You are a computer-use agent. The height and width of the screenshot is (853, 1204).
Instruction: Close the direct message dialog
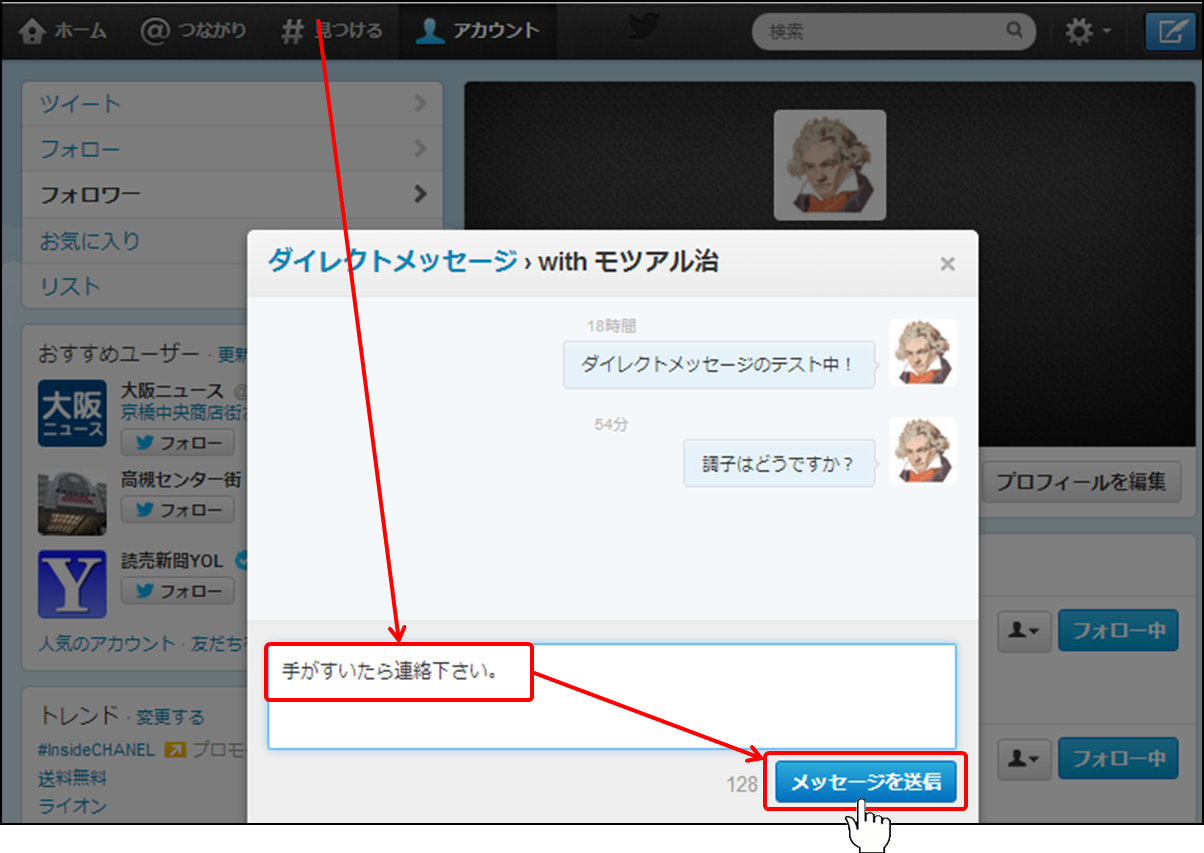[x=947, y=264]
